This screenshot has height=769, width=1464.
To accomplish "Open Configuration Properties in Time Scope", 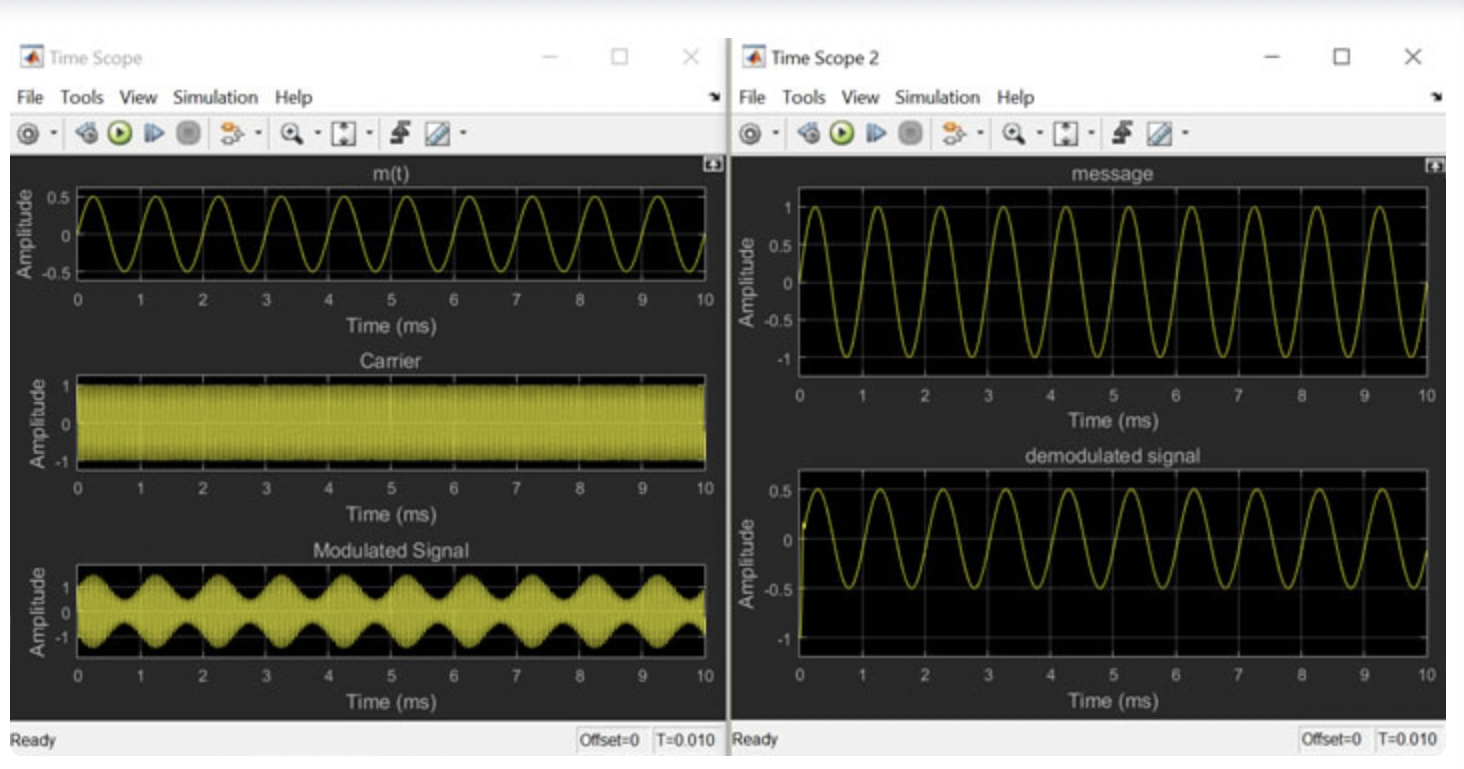I will click(x=26, y=135).
